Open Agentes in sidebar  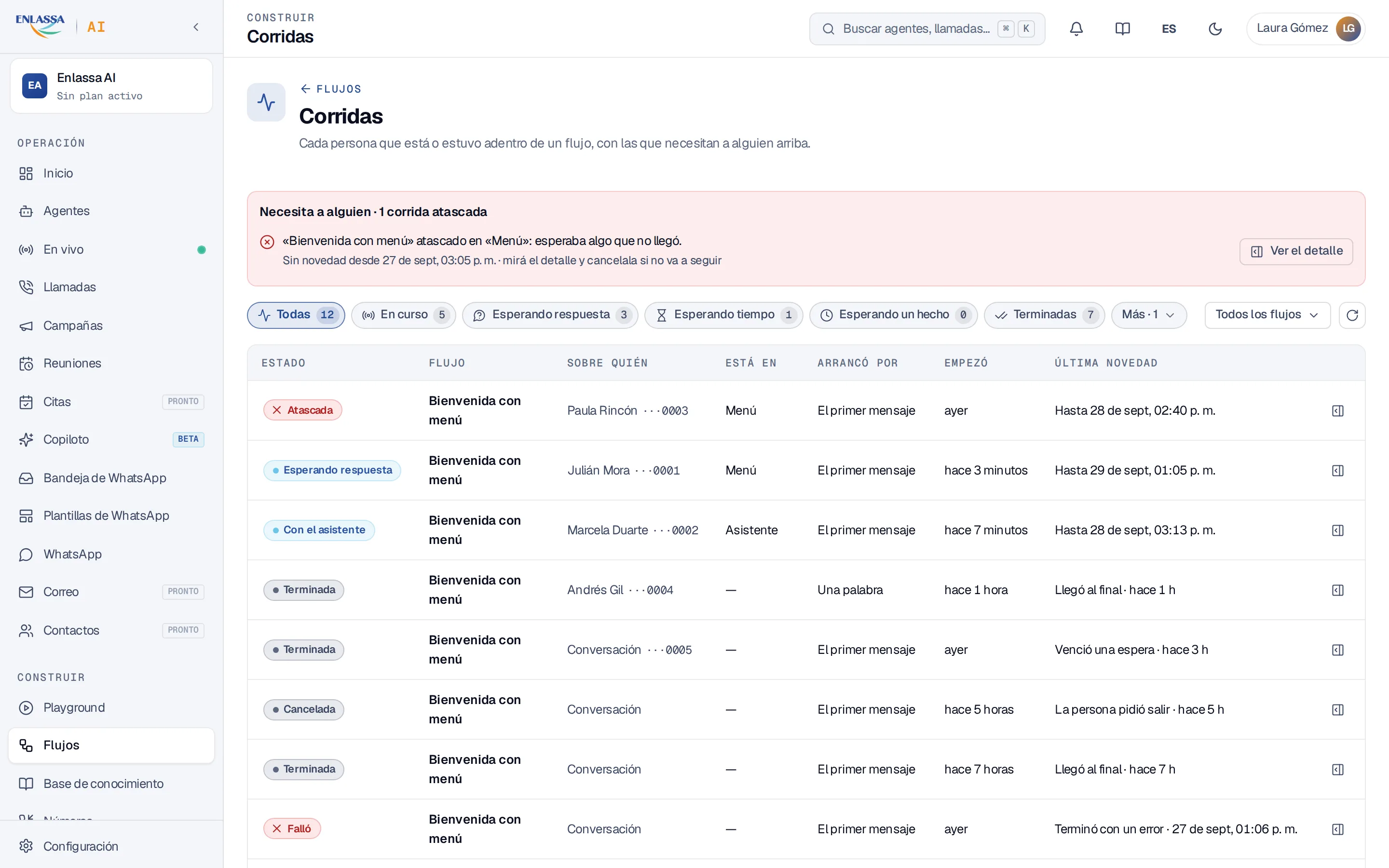click(111, 211)
